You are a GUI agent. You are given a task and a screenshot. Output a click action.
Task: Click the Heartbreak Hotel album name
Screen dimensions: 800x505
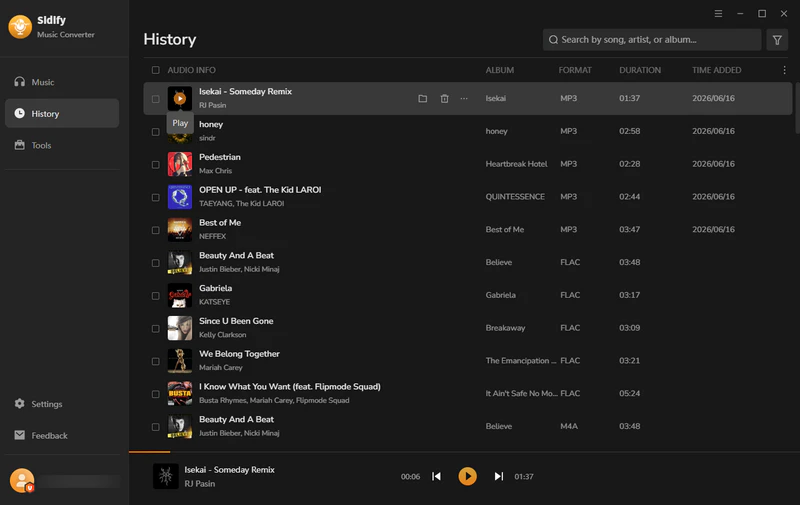(516, 164)
